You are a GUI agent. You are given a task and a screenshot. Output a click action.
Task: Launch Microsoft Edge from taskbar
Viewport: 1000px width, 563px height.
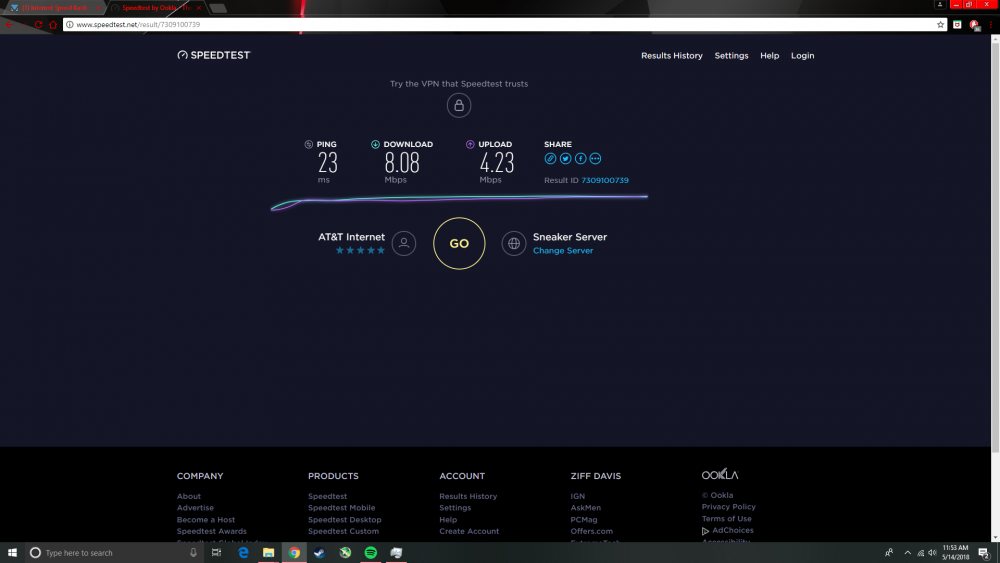243,553
